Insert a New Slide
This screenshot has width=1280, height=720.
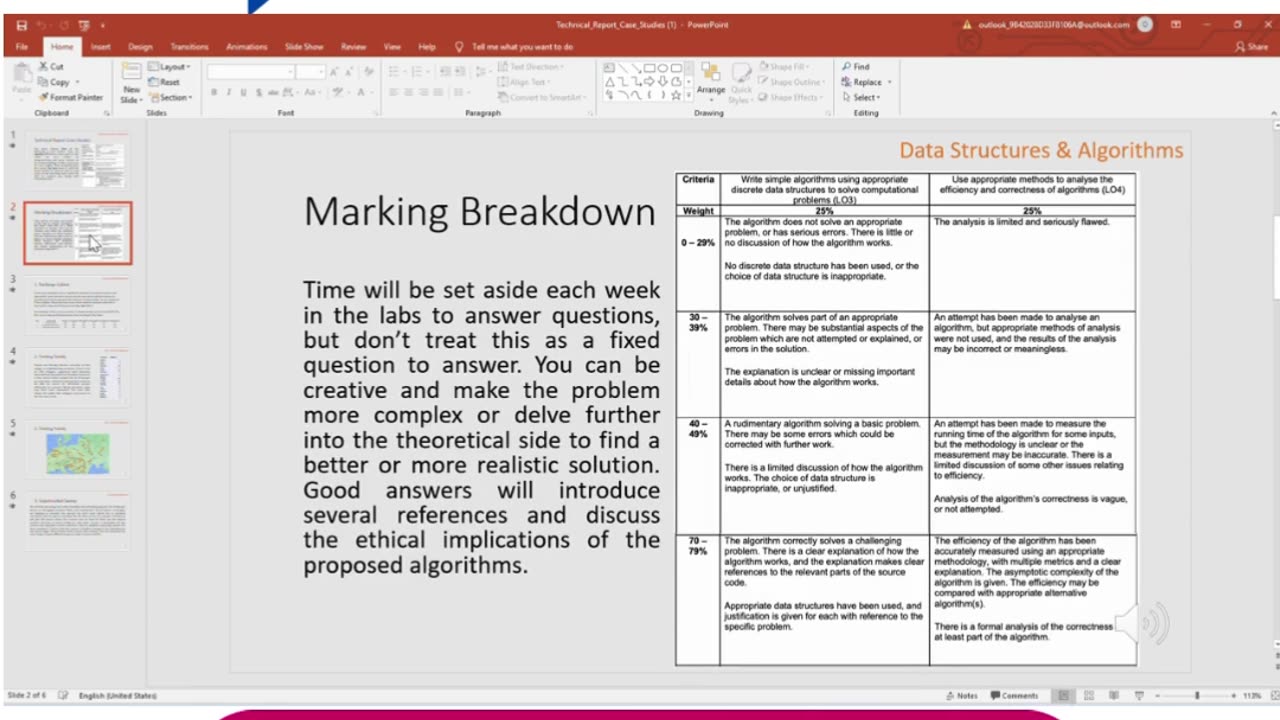click(x=131, y=82)
